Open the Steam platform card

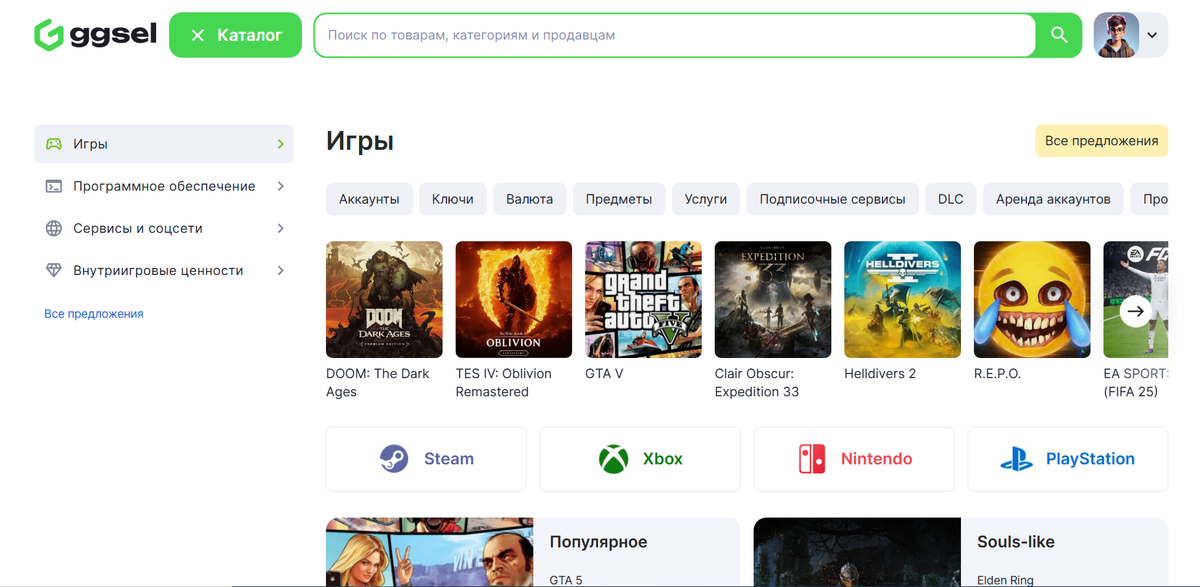pos(426,459)
